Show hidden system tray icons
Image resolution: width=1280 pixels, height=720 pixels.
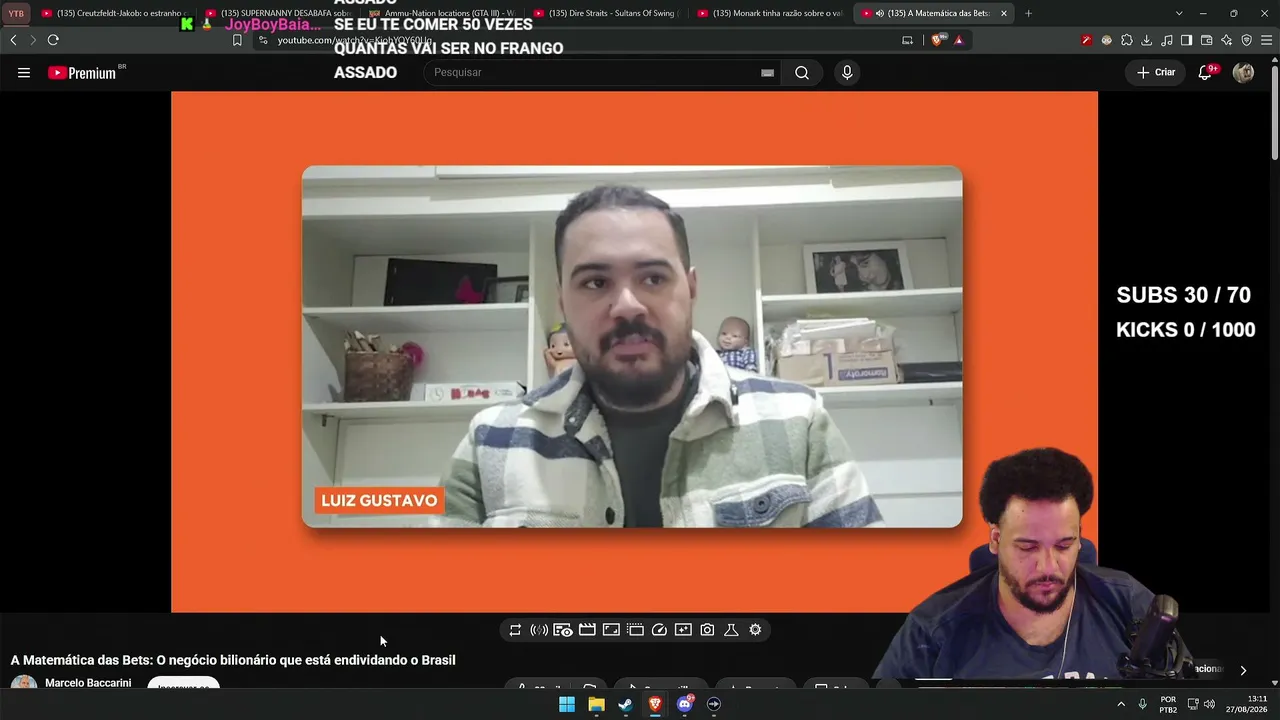click(1121, 704)
